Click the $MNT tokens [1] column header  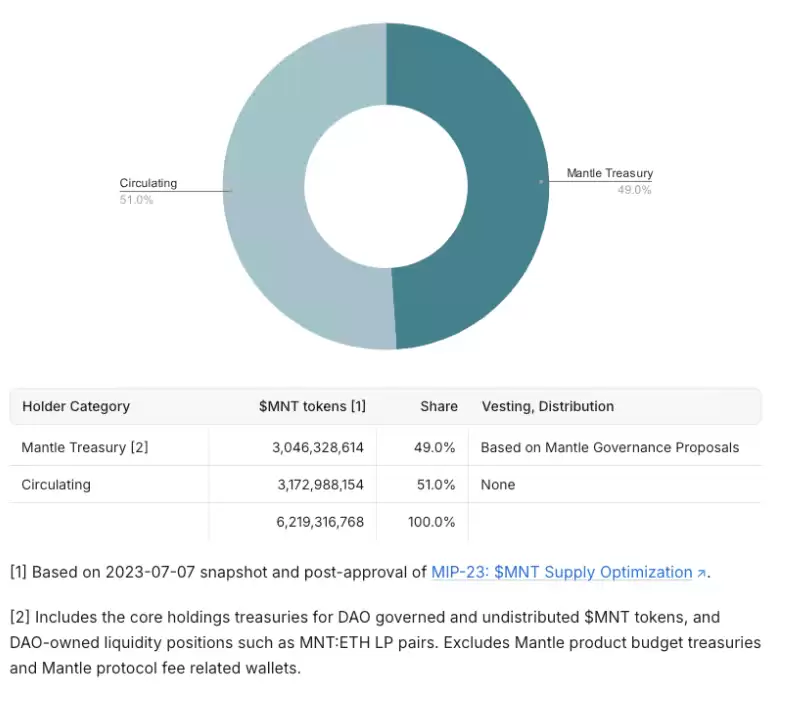click(x=312, y=406)
